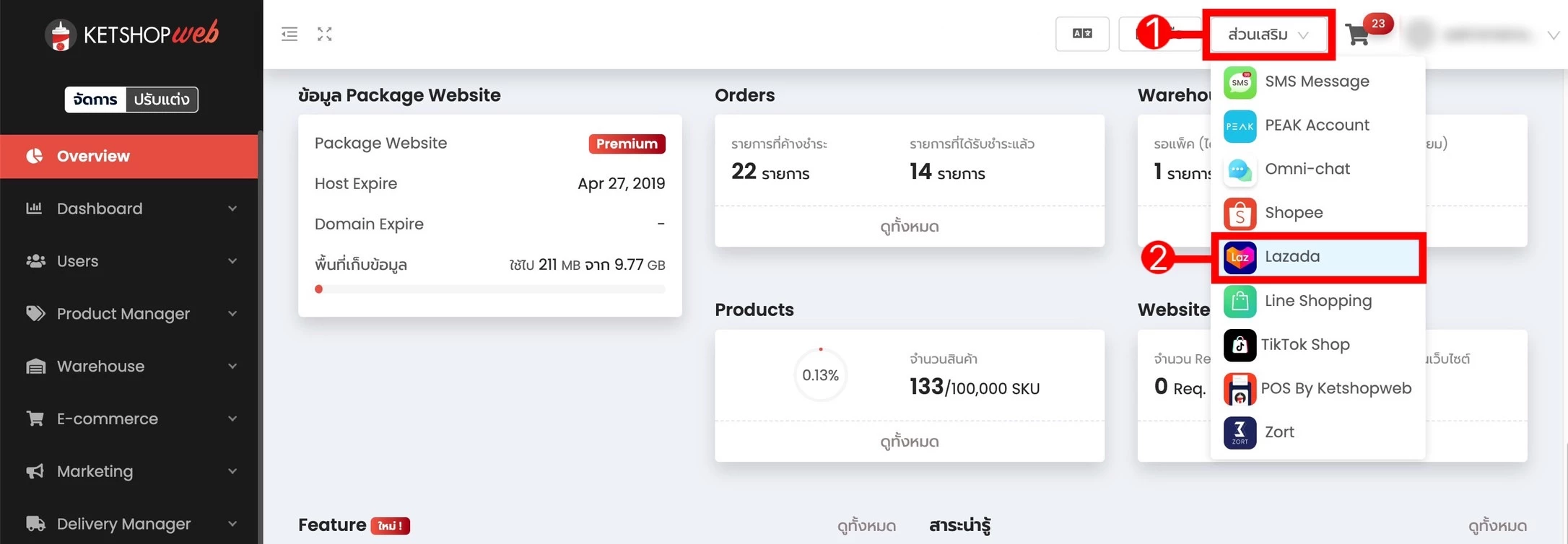Click the Apr 27, 2019 host expire date
1568x544 pixels.
click(x=622, y=184)
